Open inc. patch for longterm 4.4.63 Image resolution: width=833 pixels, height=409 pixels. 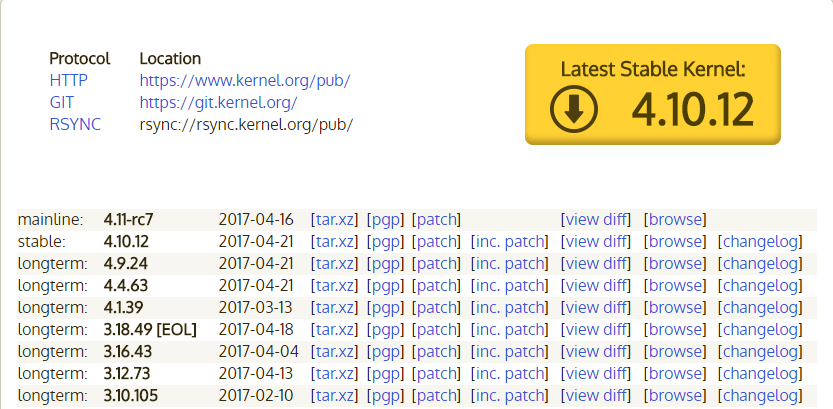[510, 285]
